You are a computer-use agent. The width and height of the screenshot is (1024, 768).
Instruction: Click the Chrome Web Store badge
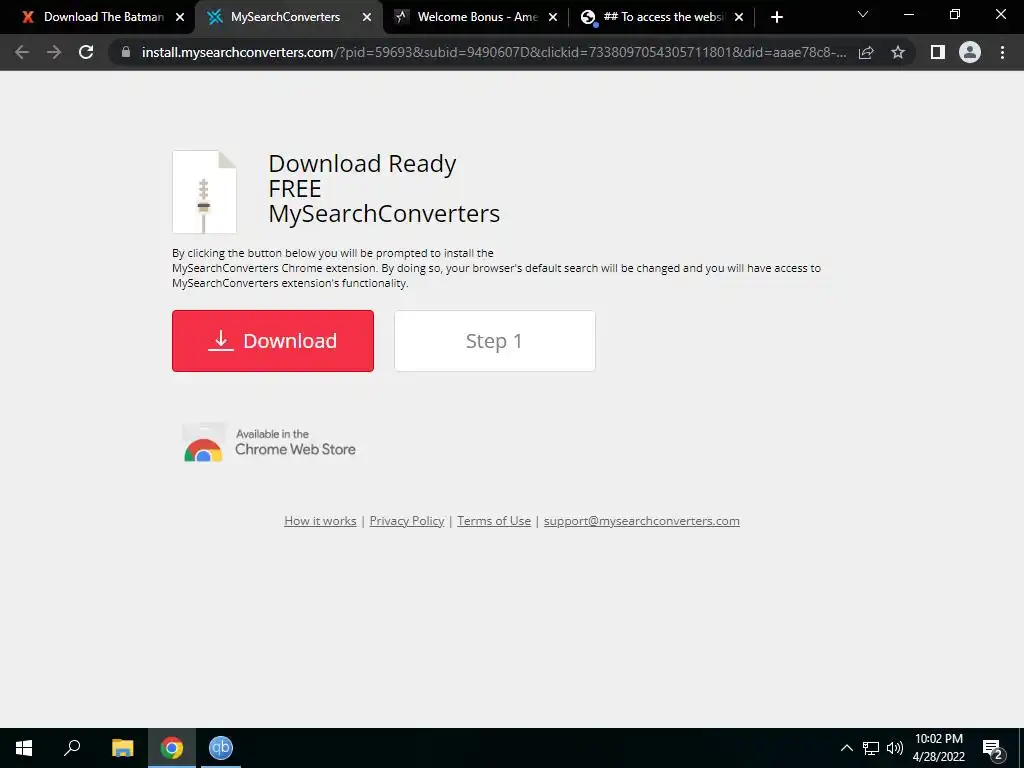[269, 442]
